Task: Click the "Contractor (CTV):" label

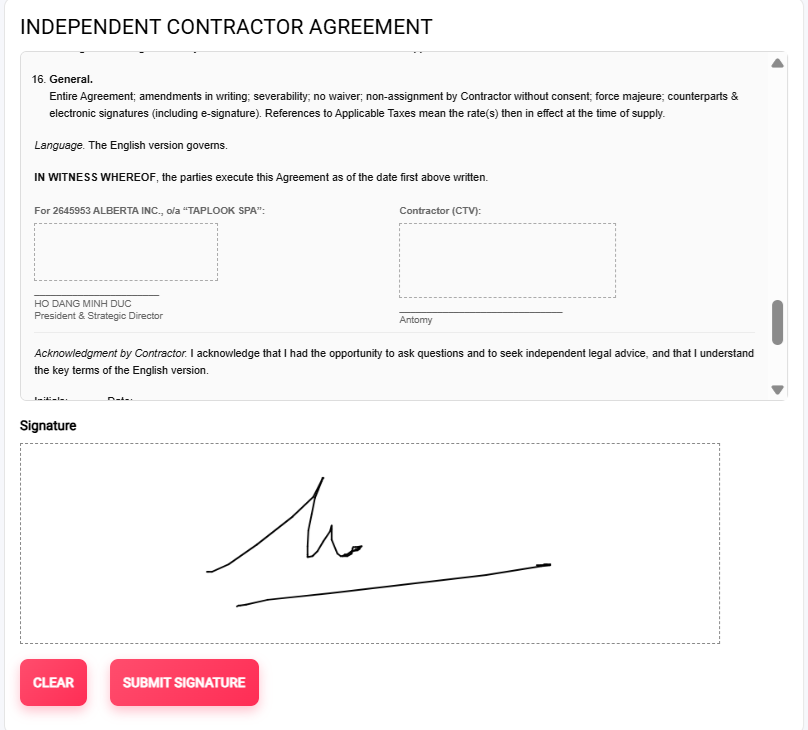Action: coord(440,211)
